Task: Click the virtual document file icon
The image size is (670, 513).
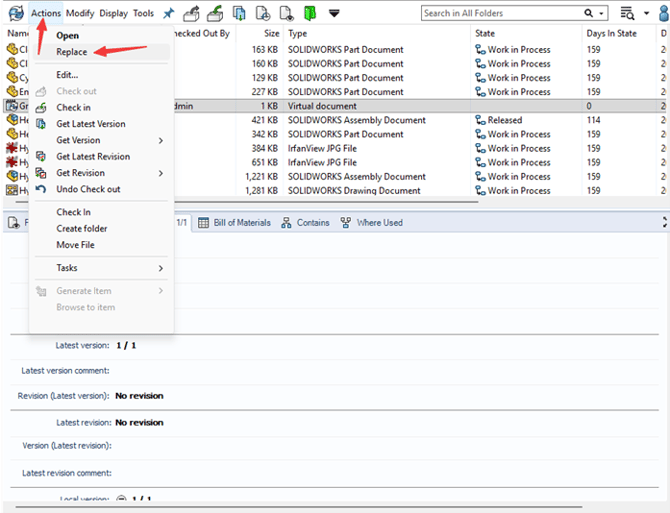Action: point(12,106)
